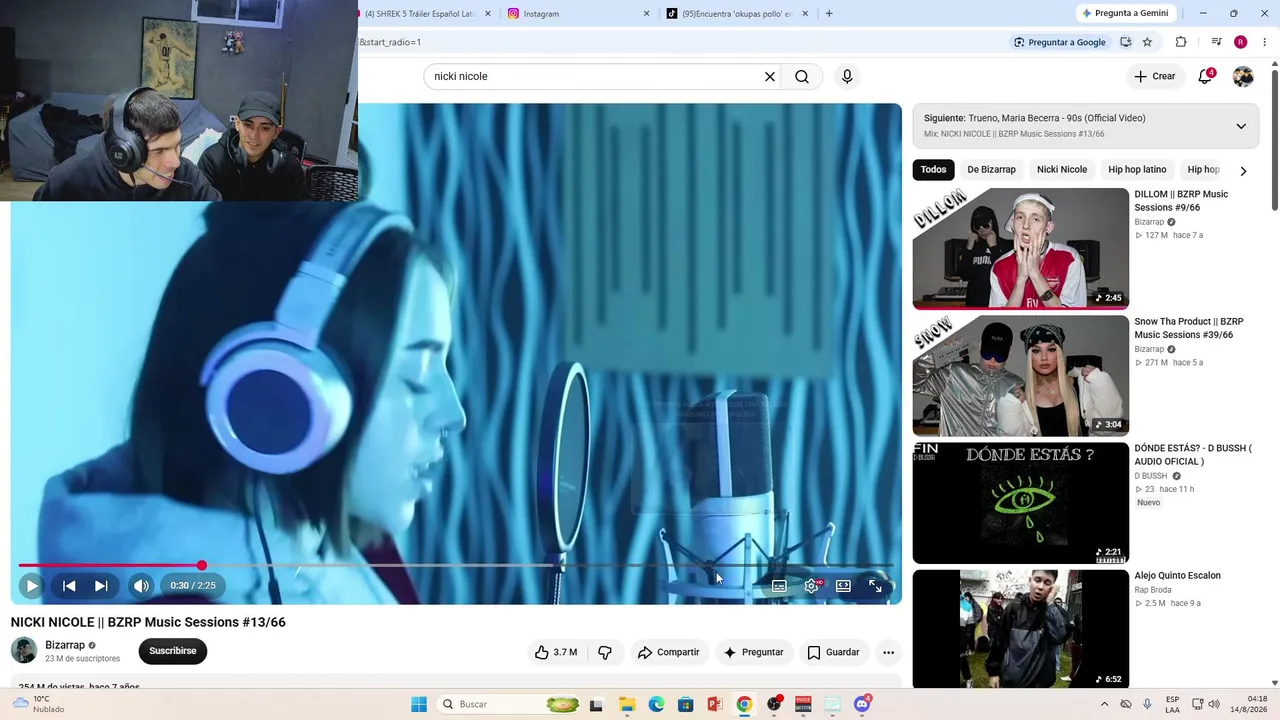Click the Pregunta a Gemini button
Viewport: 1280px width, 720px height.
click(1124, 14)
